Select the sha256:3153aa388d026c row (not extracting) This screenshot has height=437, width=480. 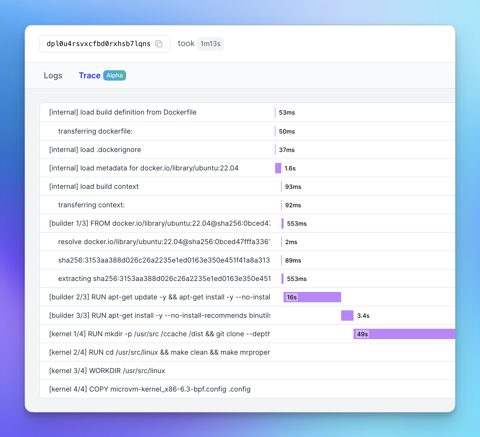[x=248, y=260]
